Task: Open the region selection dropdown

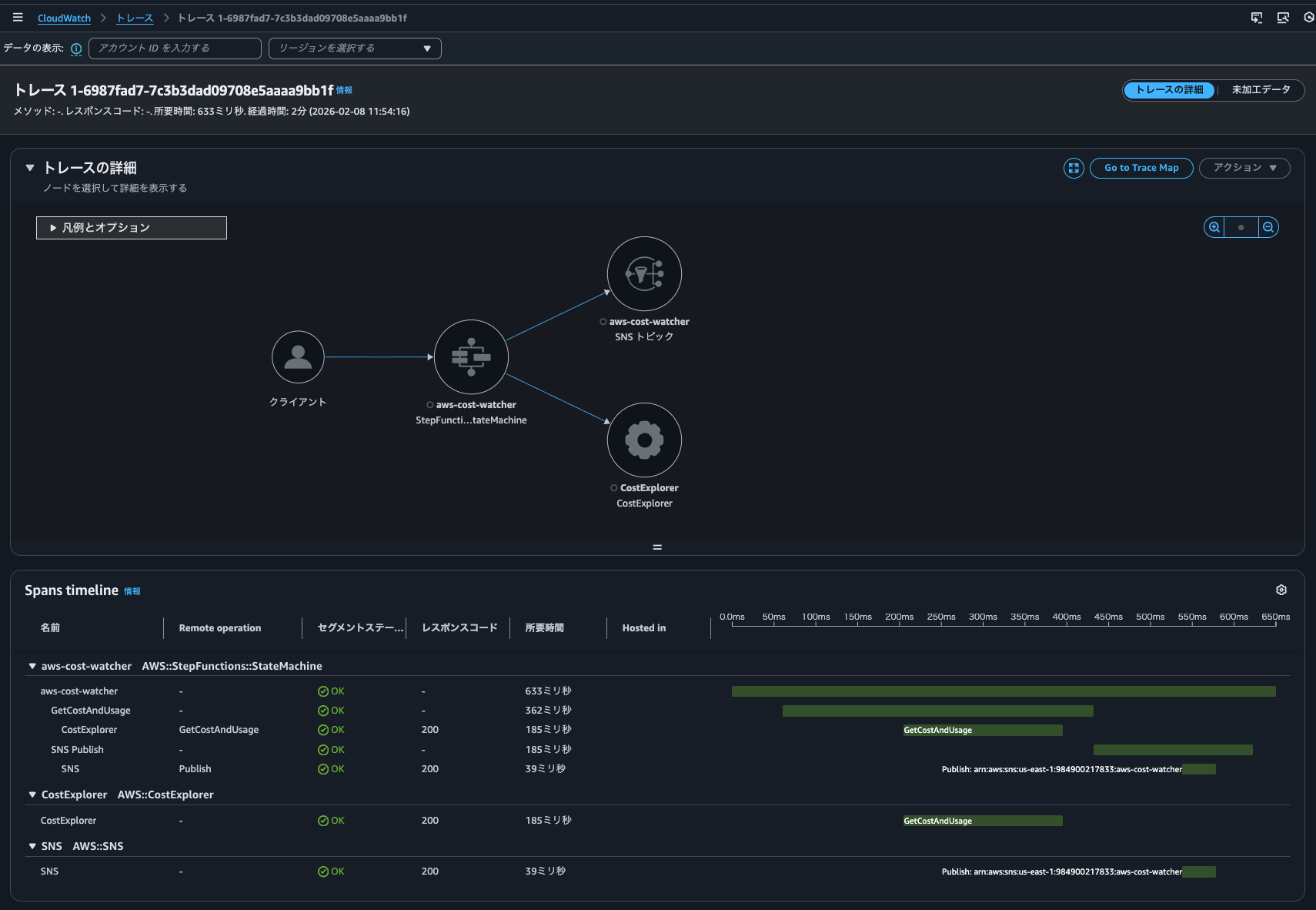Action: [x=355, y=49]
